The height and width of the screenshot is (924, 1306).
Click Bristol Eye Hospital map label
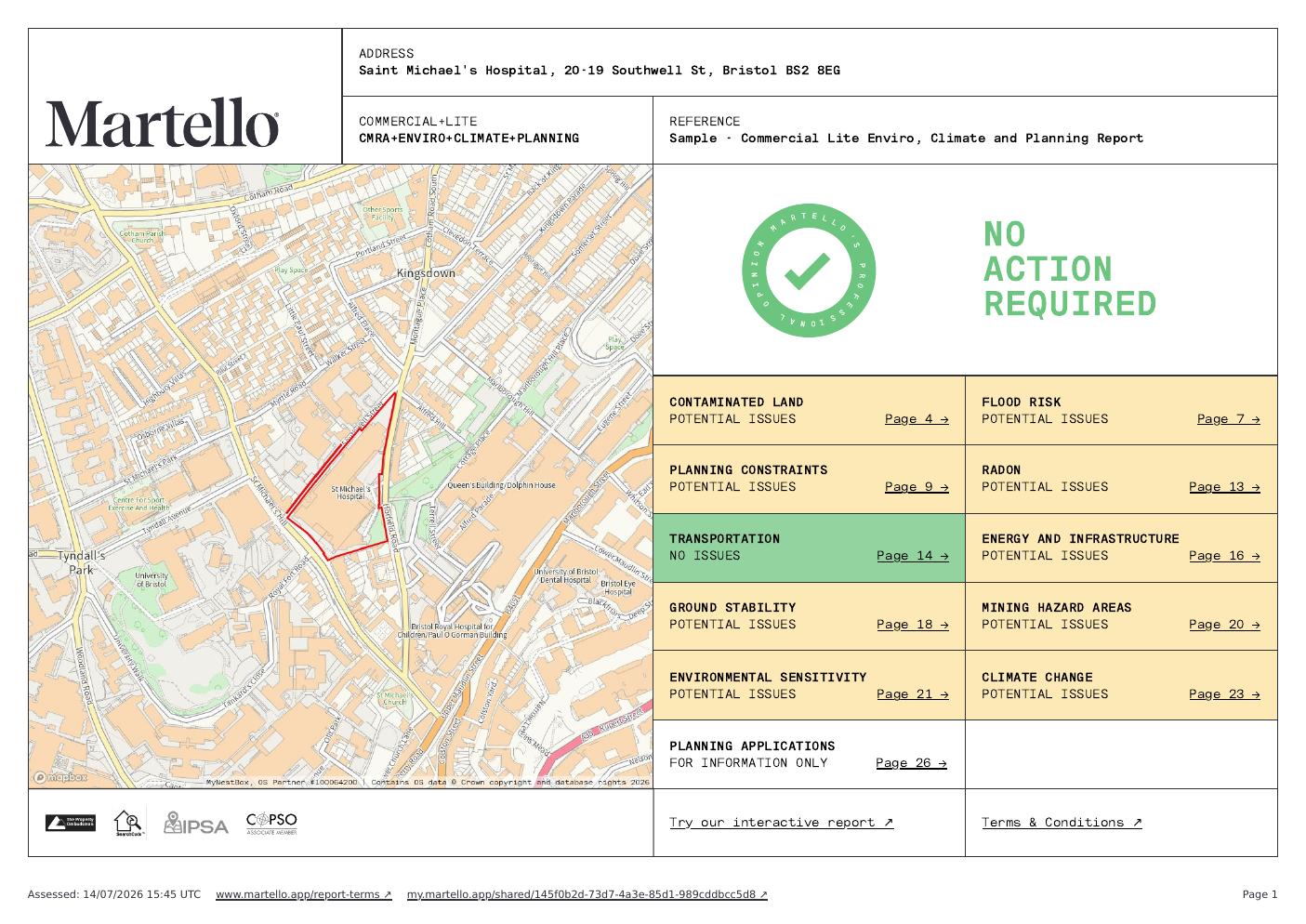(x=618, y=587)
